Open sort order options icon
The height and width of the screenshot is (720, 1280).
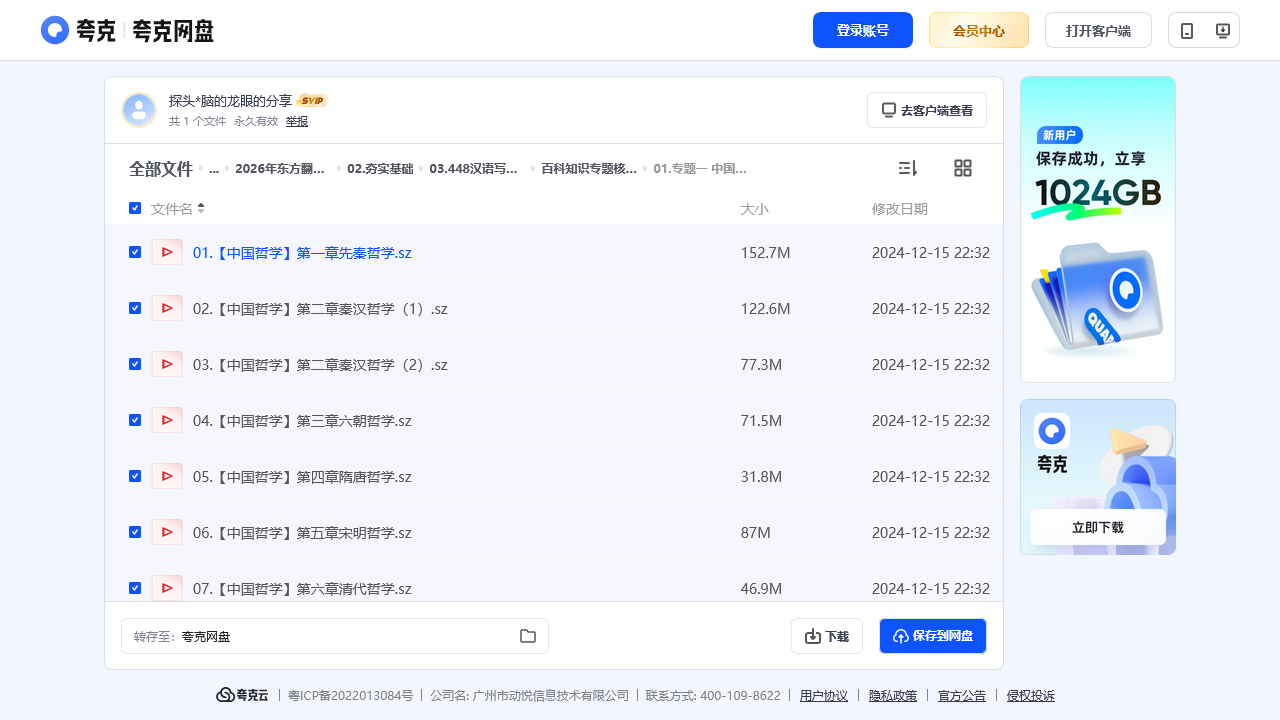pos(908,168)
